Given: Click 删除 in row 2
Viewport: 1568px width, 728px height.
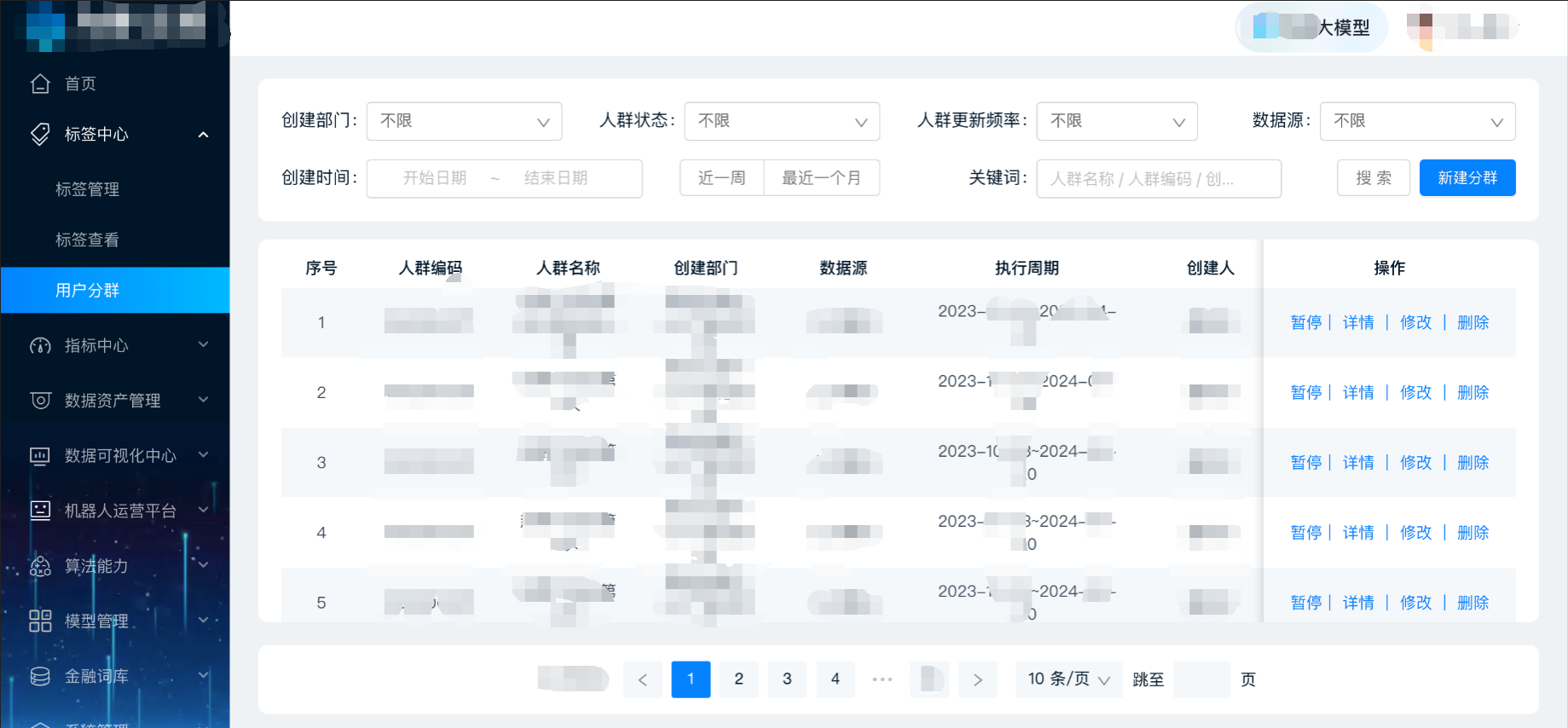Looking at the screenshot, I should click(1473, 392).
